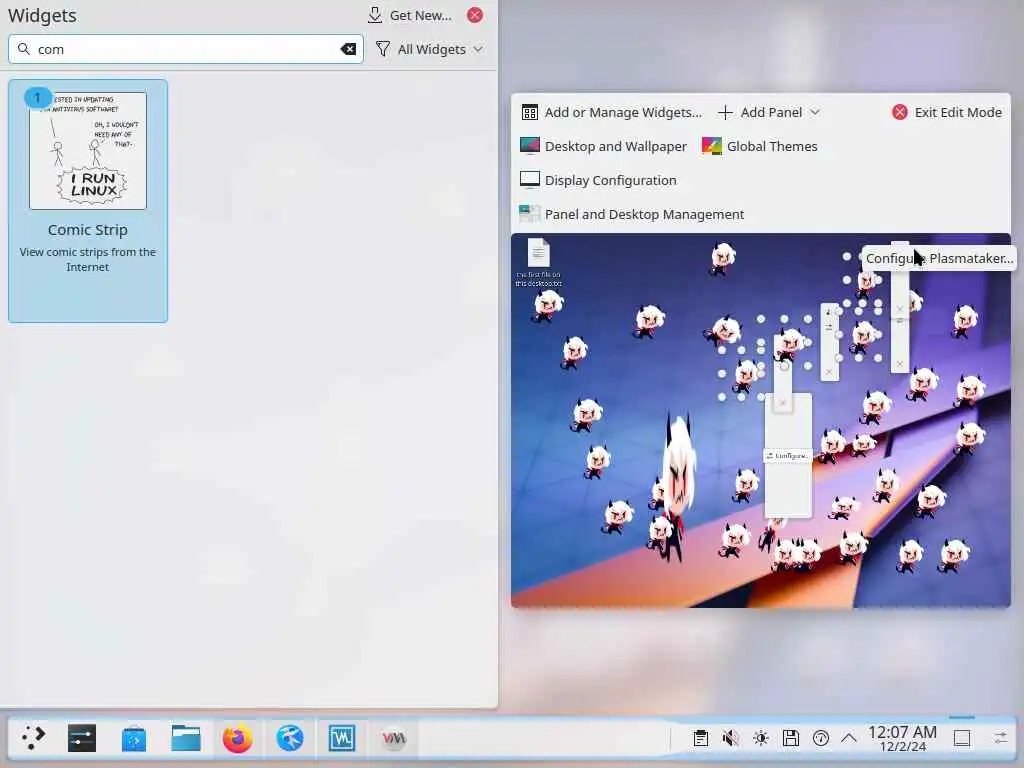This screenshot has width=1024, height=768.
Task: Open the disk devices tray icon
Action: (x=791, y=739)
